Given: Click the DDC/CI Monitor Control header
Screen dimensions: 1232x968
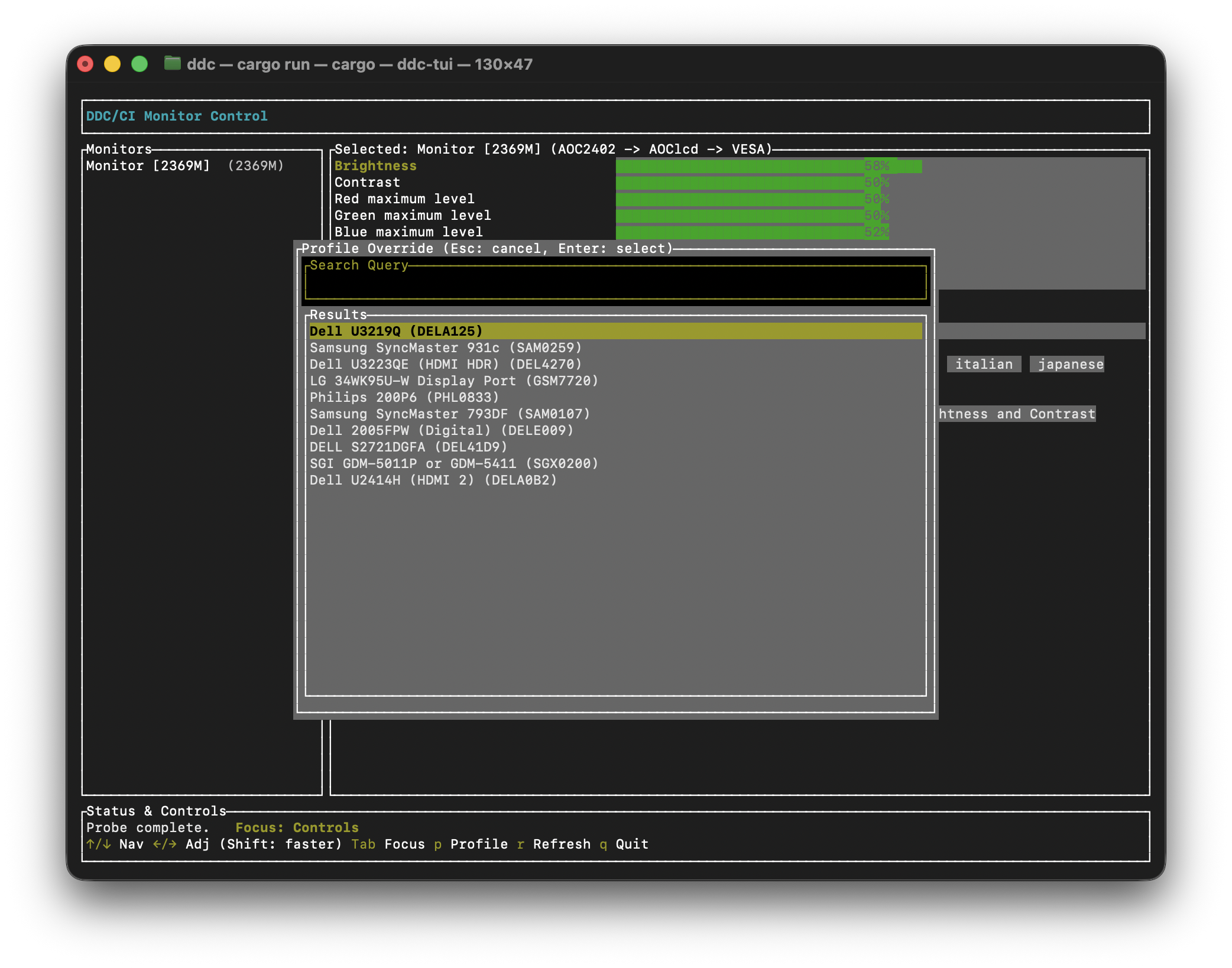Looking at the screenshot, I should click(177, 116).
